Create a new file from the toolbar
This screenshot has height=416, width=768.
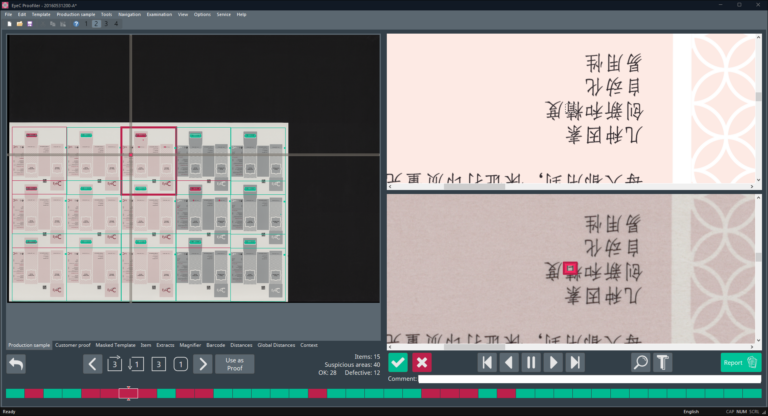[x=9, y=24]
